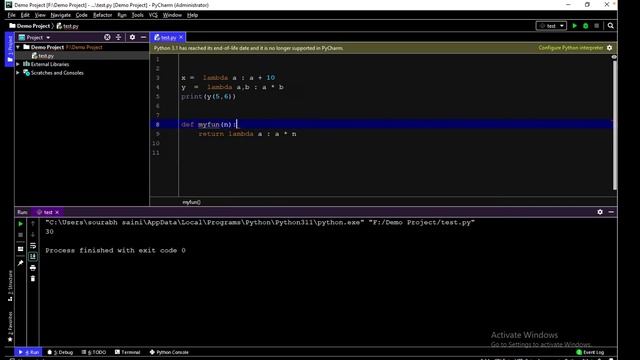Click test.py breadcrumb in navigation bar
This screenshot has width=640, height=360.
point(68,26)
